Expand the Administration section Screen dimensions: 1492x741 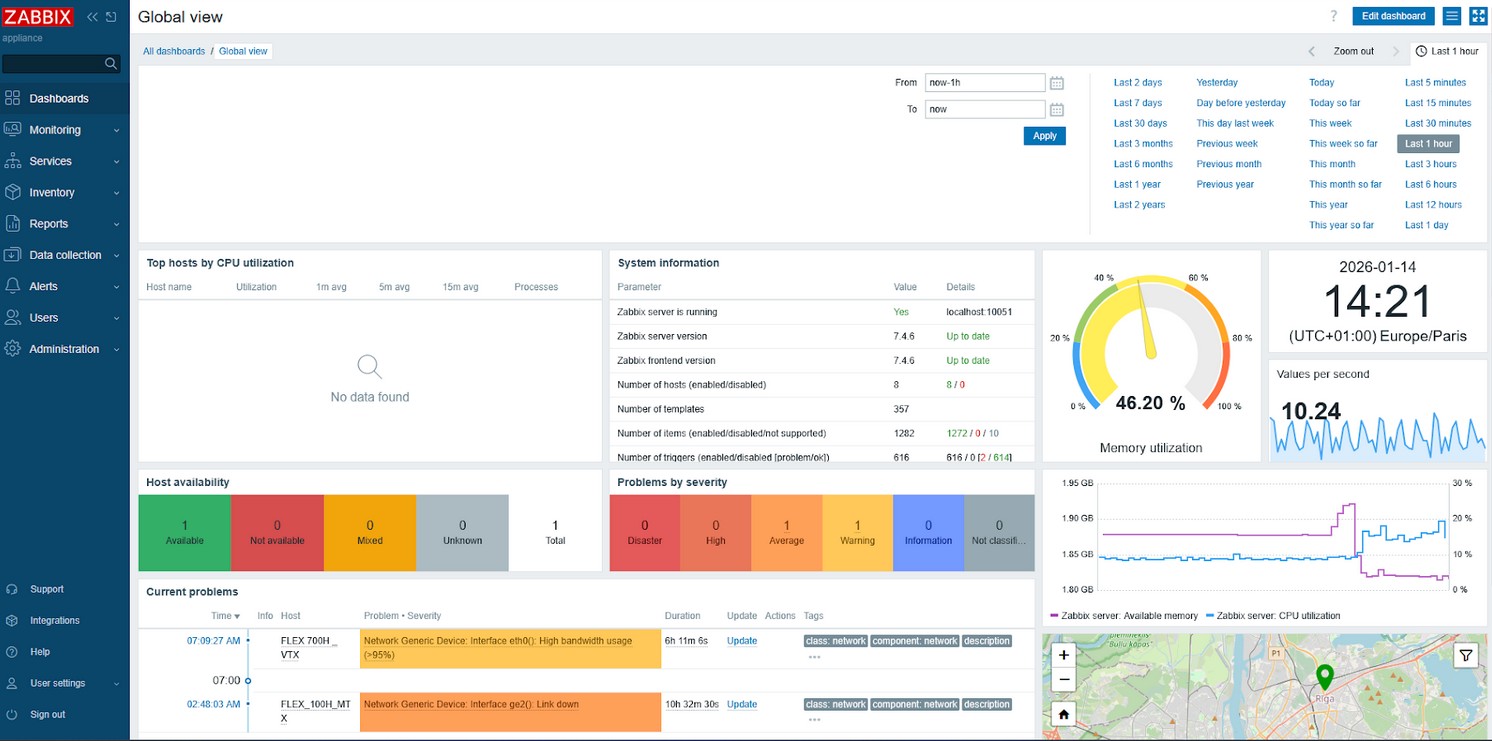(58, 348)
